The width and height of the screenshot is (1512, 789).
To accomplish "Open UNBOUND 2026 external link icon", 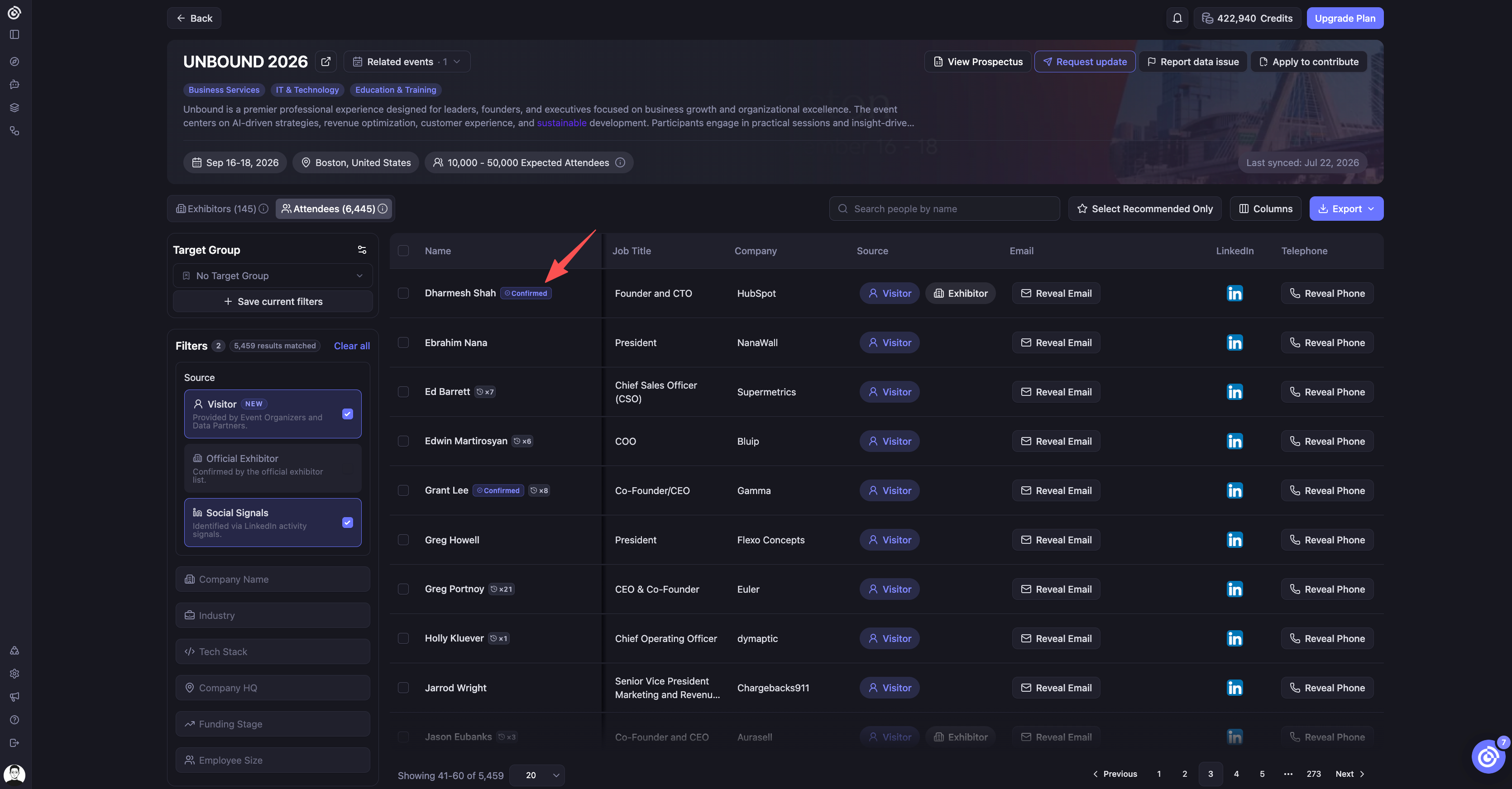I will [x=326, y=62].
